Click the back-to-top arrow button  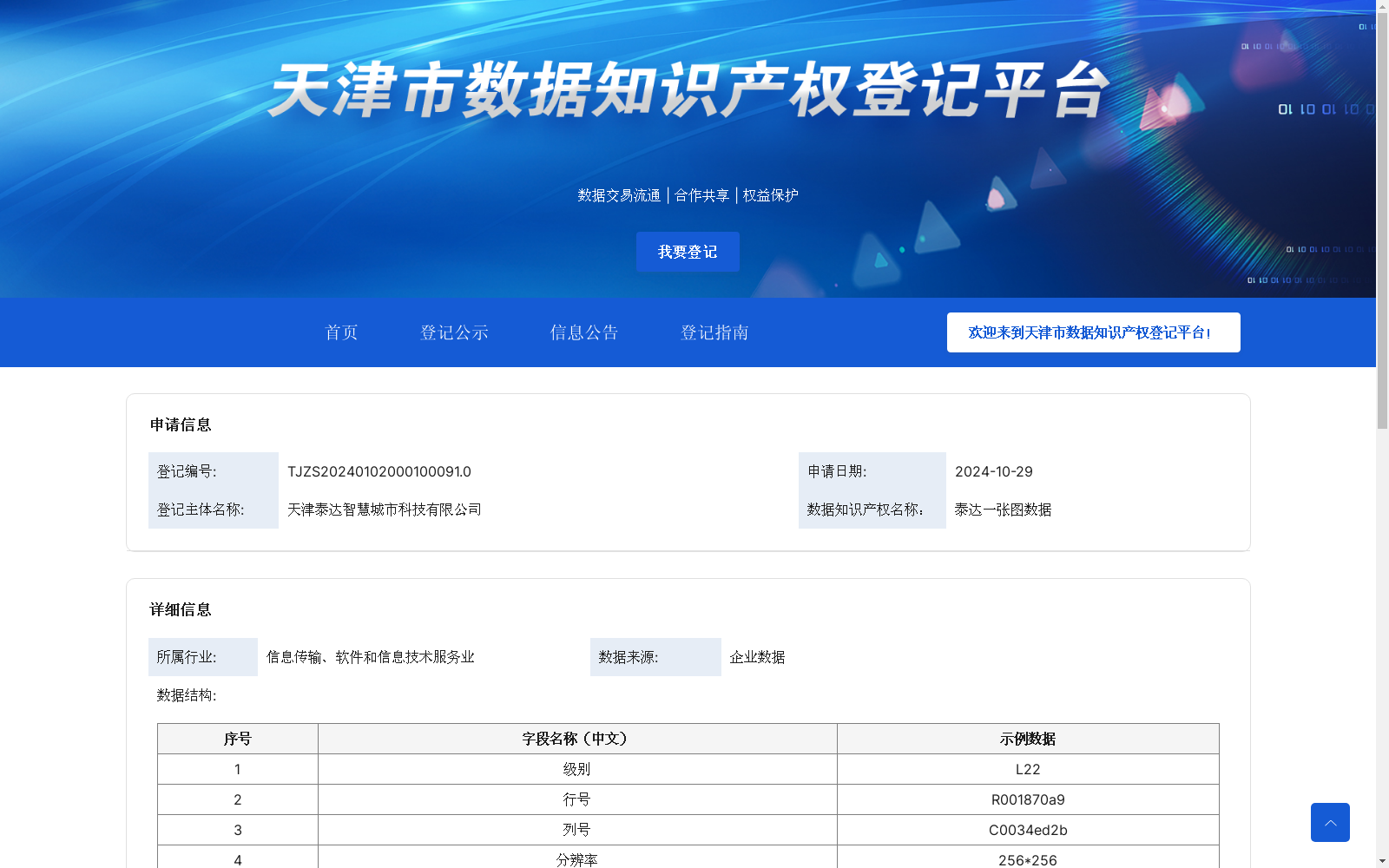(x=1330, y=822)
